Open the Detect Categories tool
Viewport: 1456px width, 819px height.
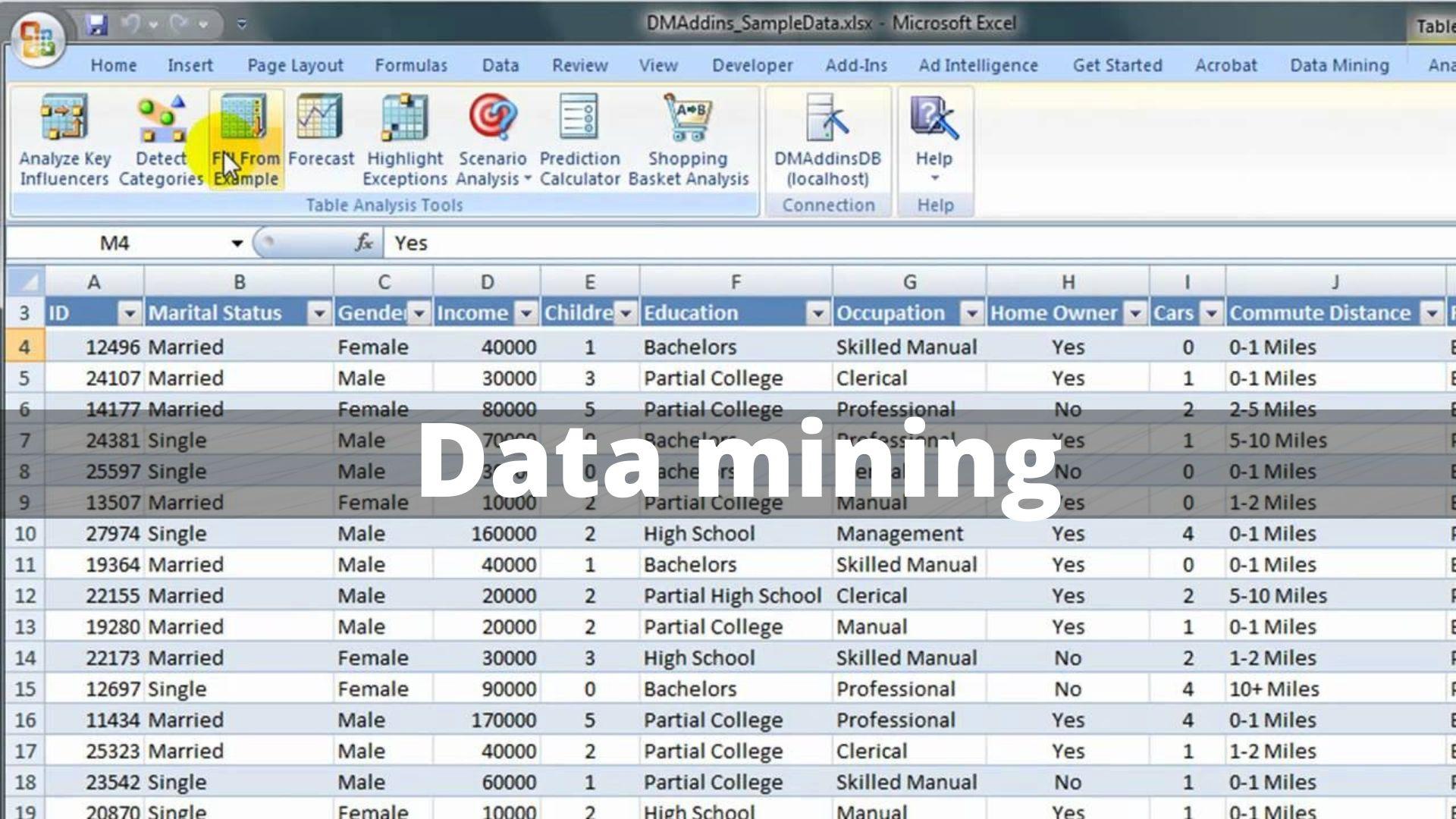160,136
